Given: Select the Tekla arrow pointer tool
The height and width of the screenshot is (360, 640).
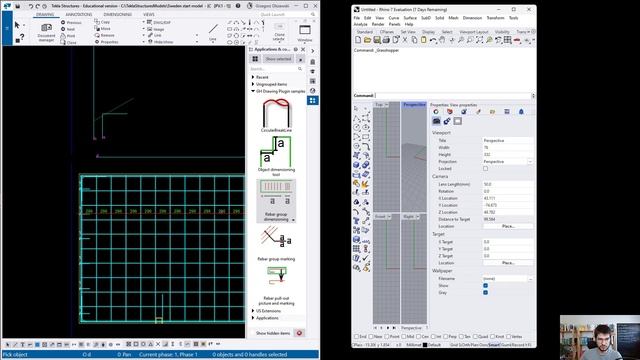Looking at the screenshot, I should (17, 25).
